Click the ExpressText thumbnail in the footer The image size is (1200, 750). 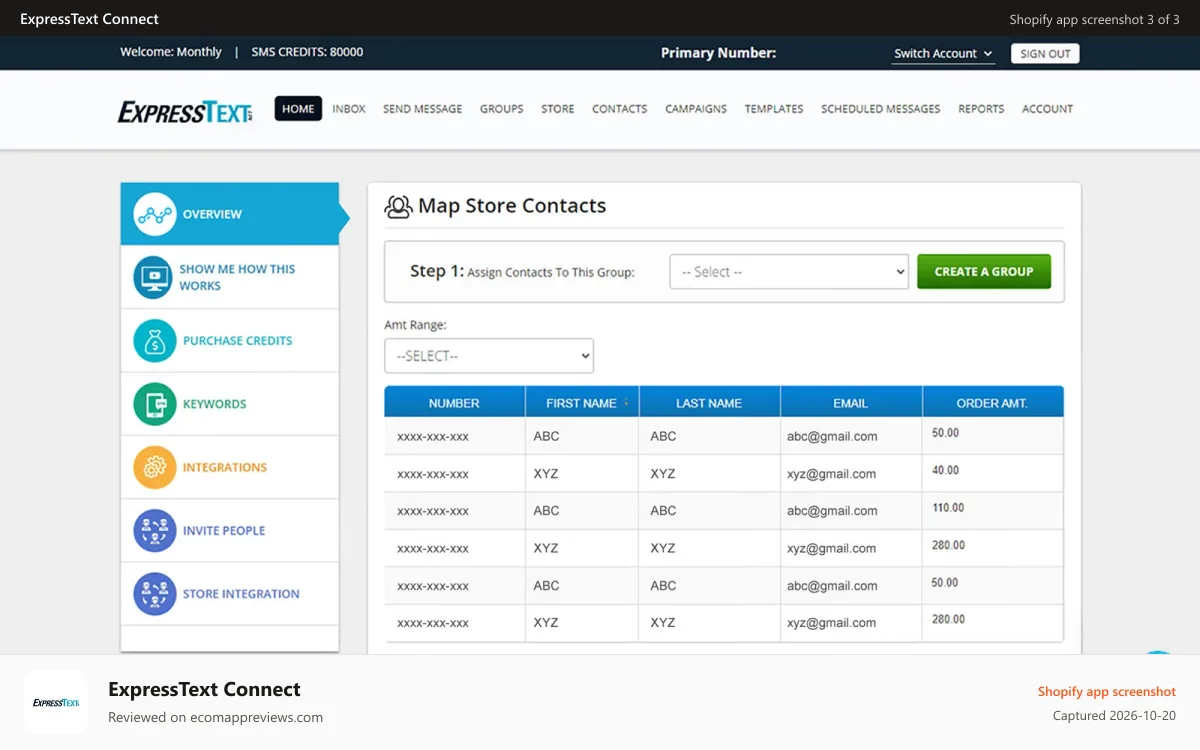click(x=56, y=702)
